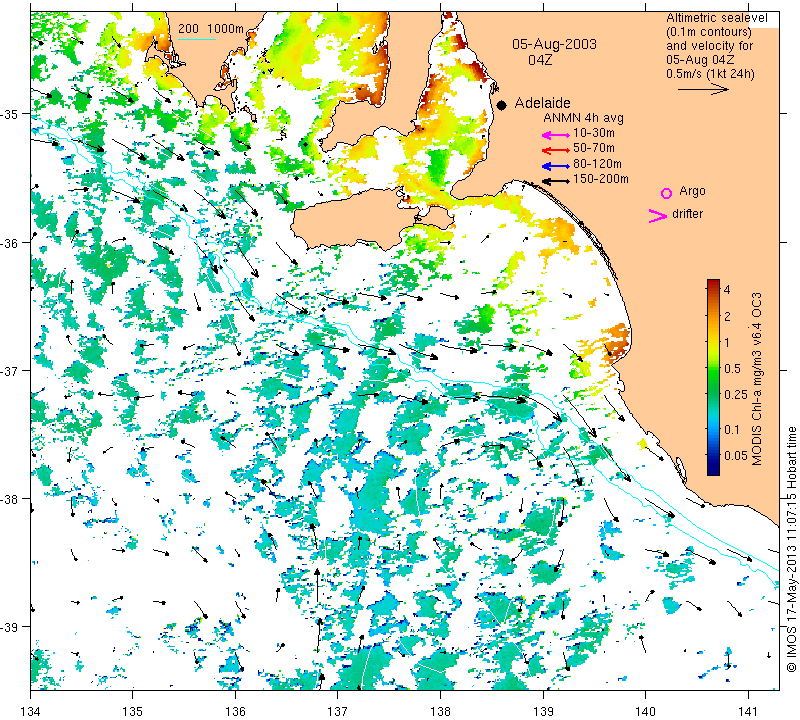Click the 80-120m depth label
This screenshot has height=720, width=800.
click(597, 164)
